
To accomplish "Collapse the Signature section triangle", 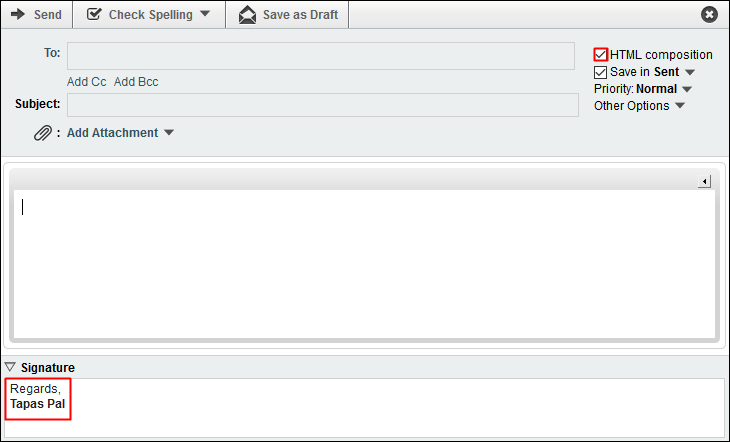I will (x=10, y=367).
